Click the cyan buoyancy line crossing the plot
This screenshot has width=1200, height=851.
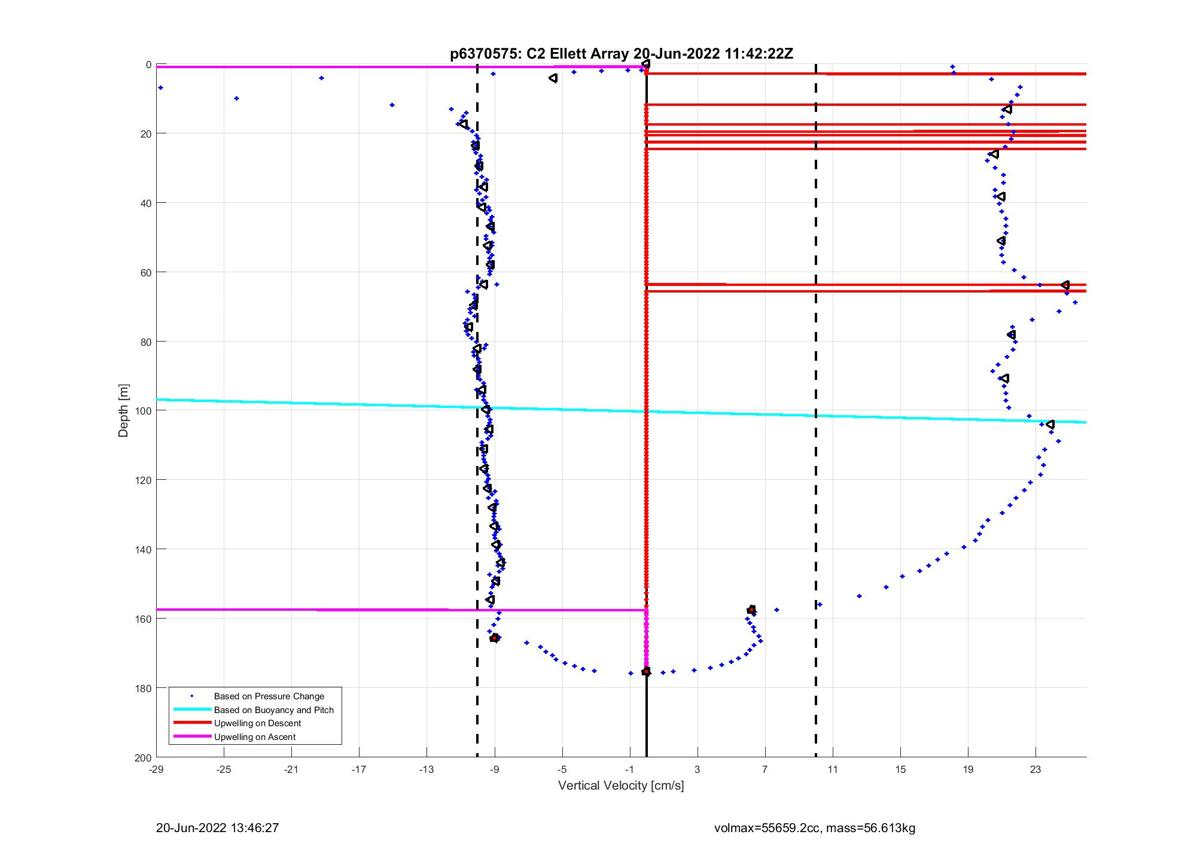click(x=621, y=411)
